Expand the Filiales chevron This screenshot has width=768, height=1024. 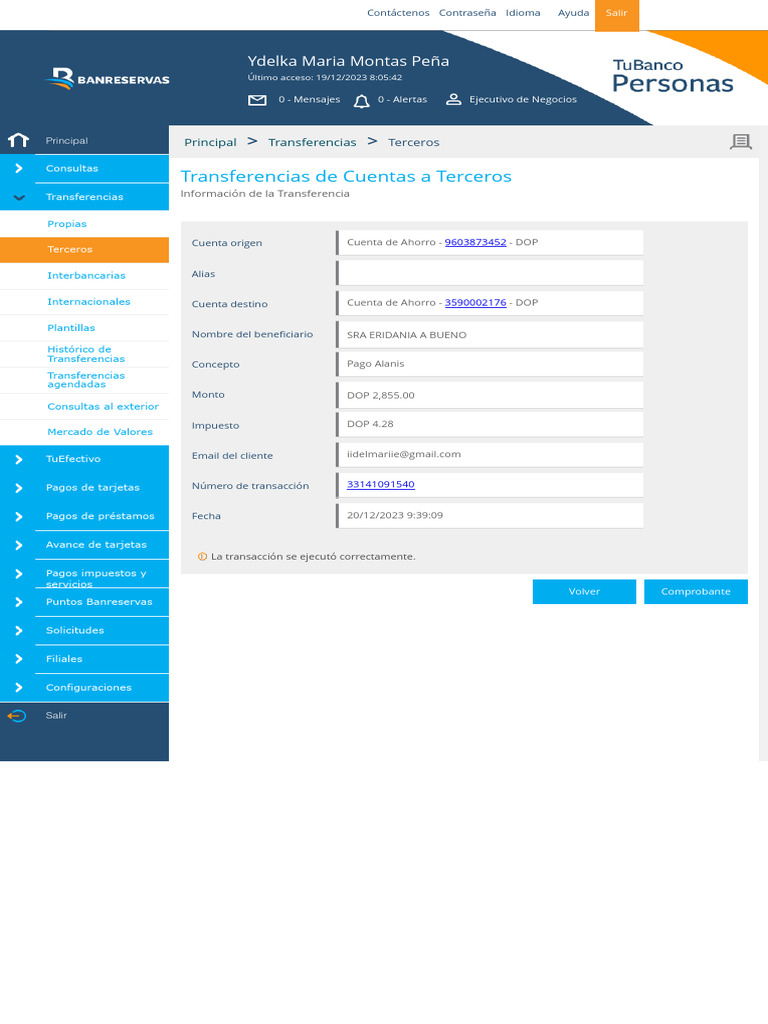point(18,659)
